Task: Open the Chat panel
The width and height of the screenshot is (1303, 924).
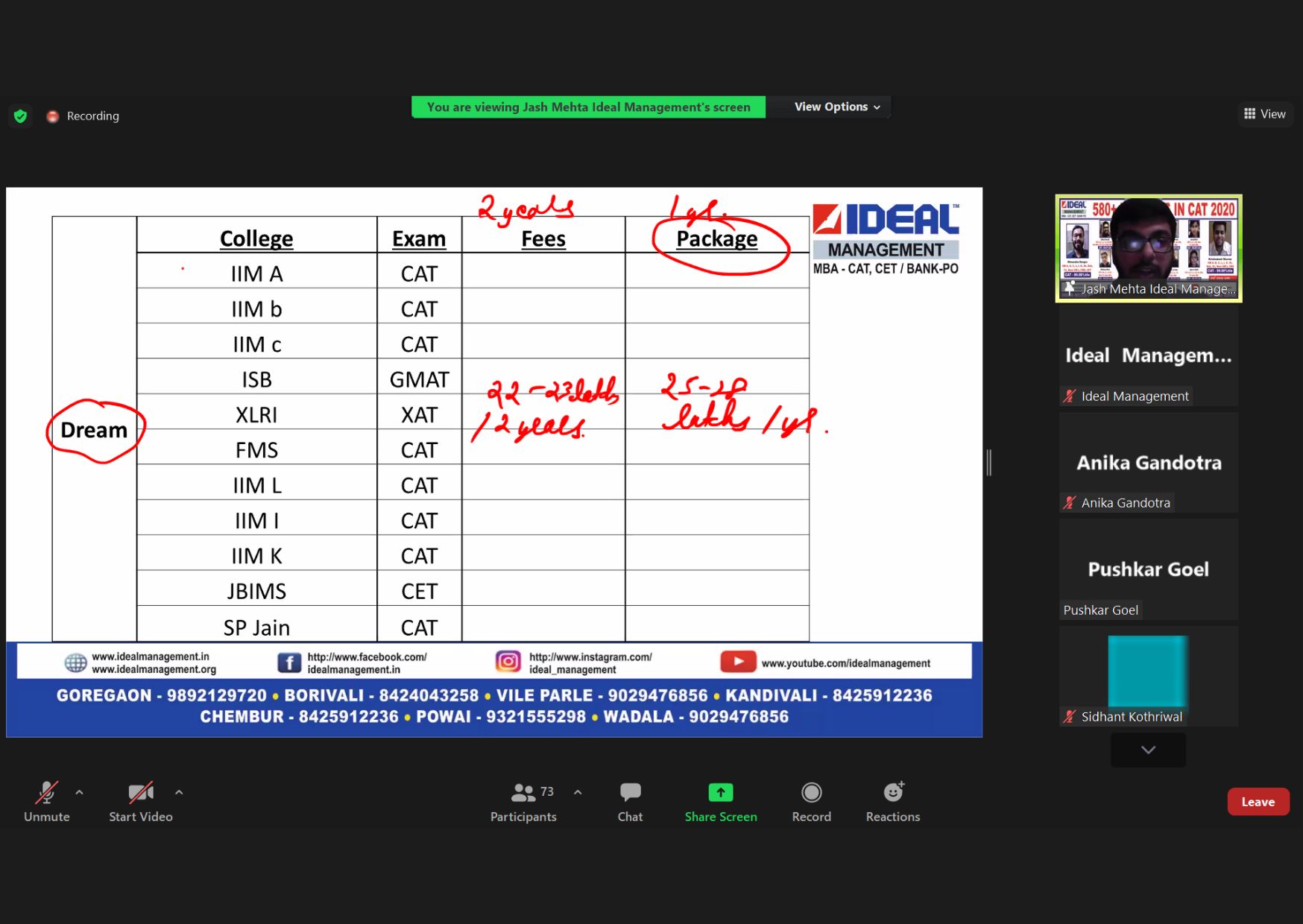Action: click(630, 802)
